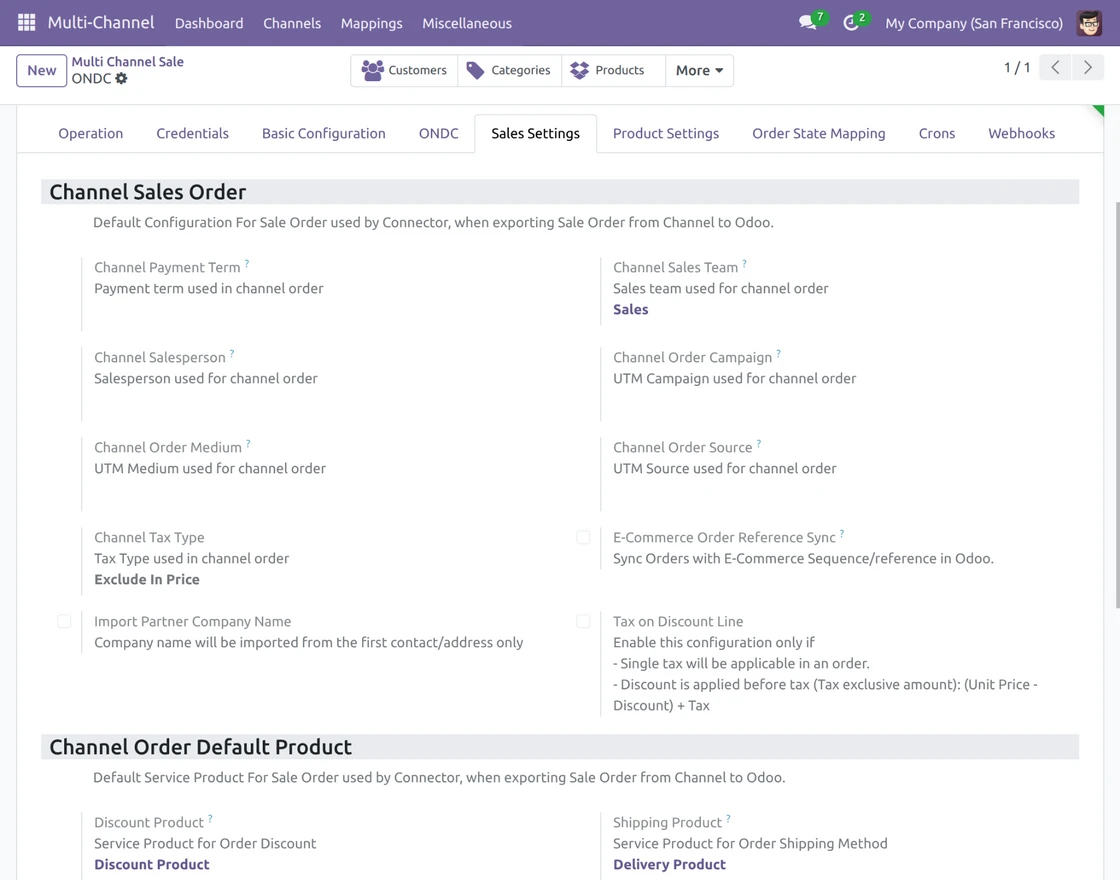Open the apps grid menu icon
Screen dimensions: 1120x880
[27, 22]
